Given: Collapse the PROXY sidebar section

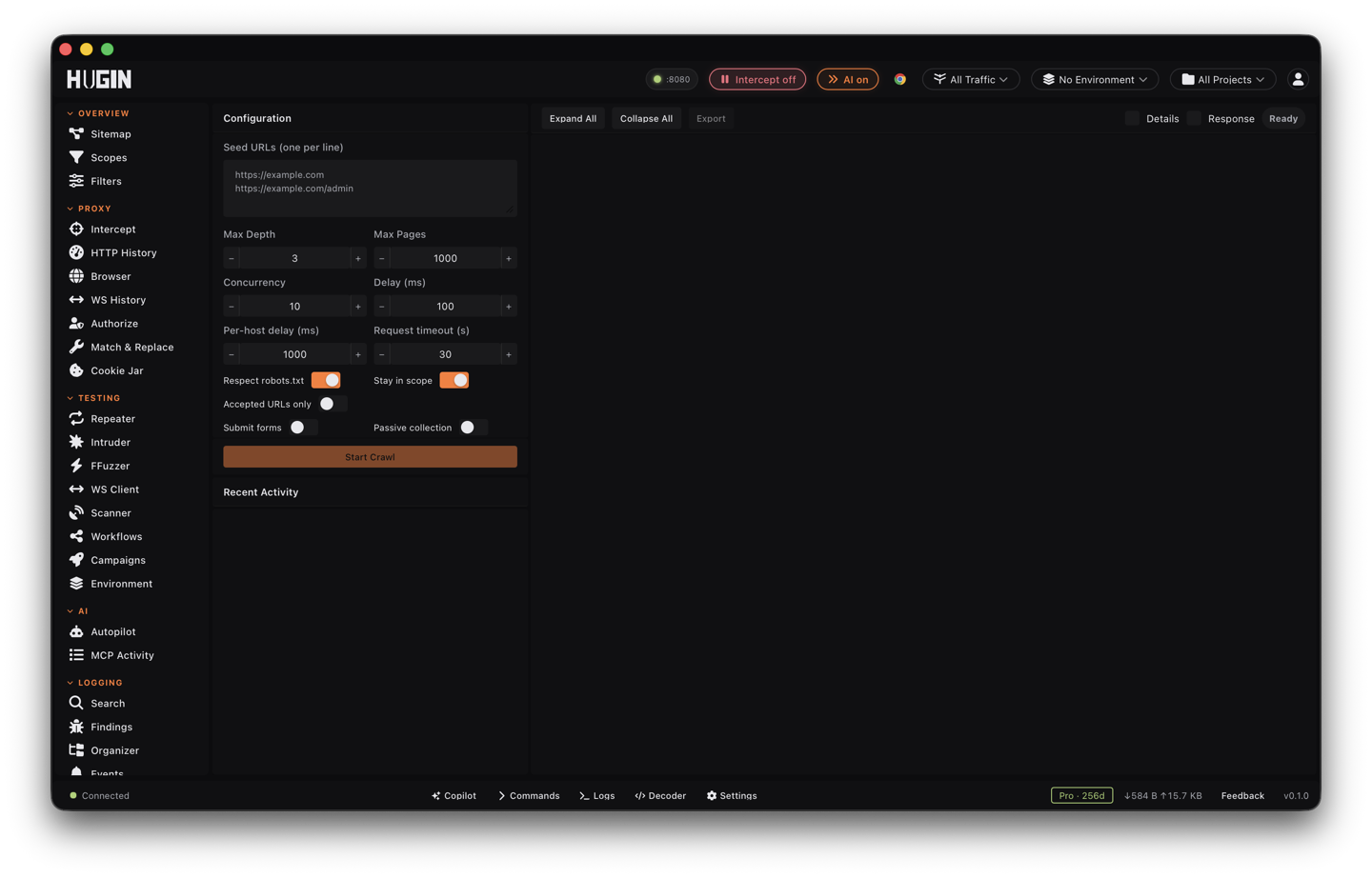Looking at the screenshot, I should pos(90,209).
